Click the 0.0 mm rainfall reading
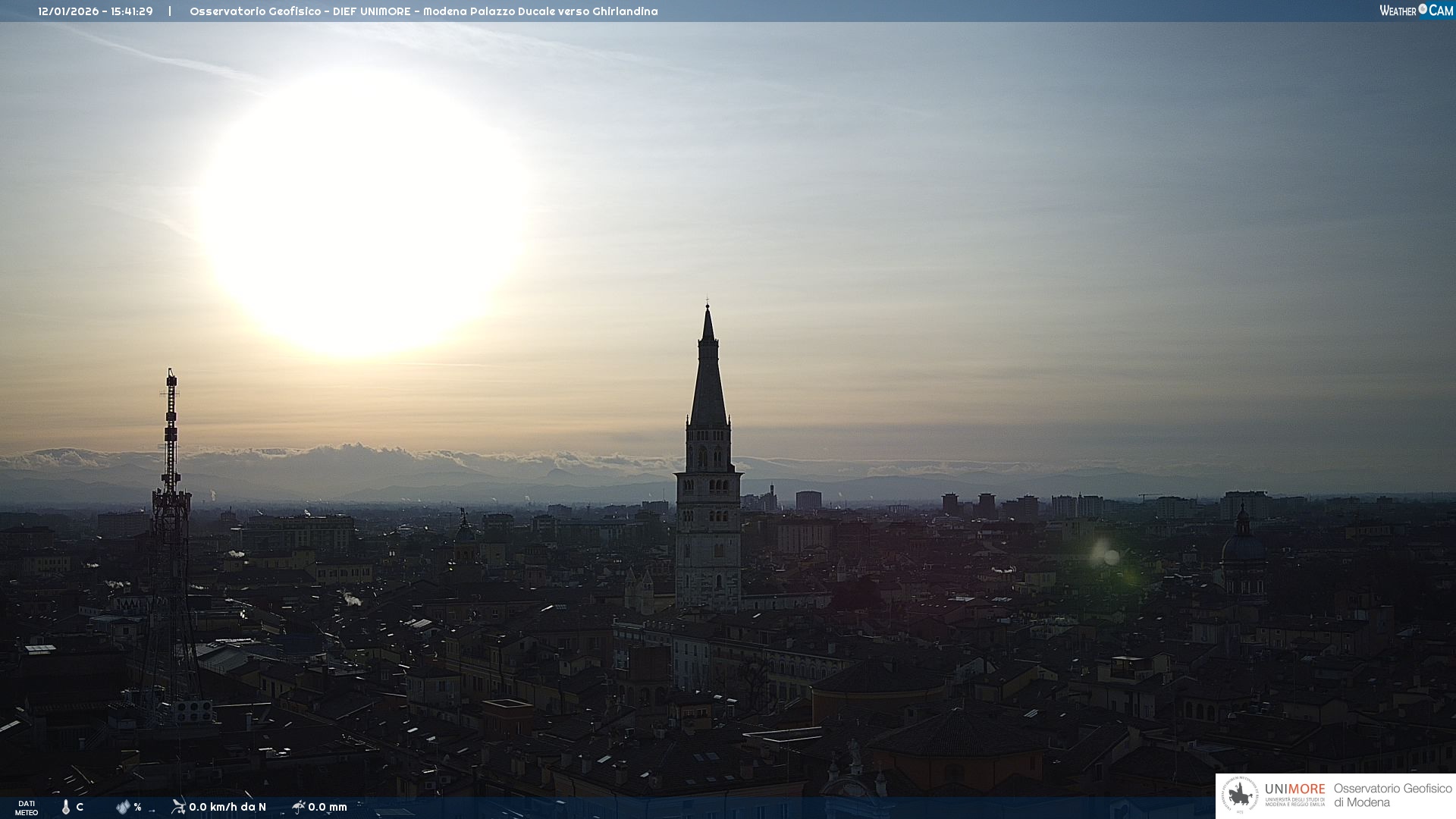The width and height of the screenshot is (1456, 819). 328,807
